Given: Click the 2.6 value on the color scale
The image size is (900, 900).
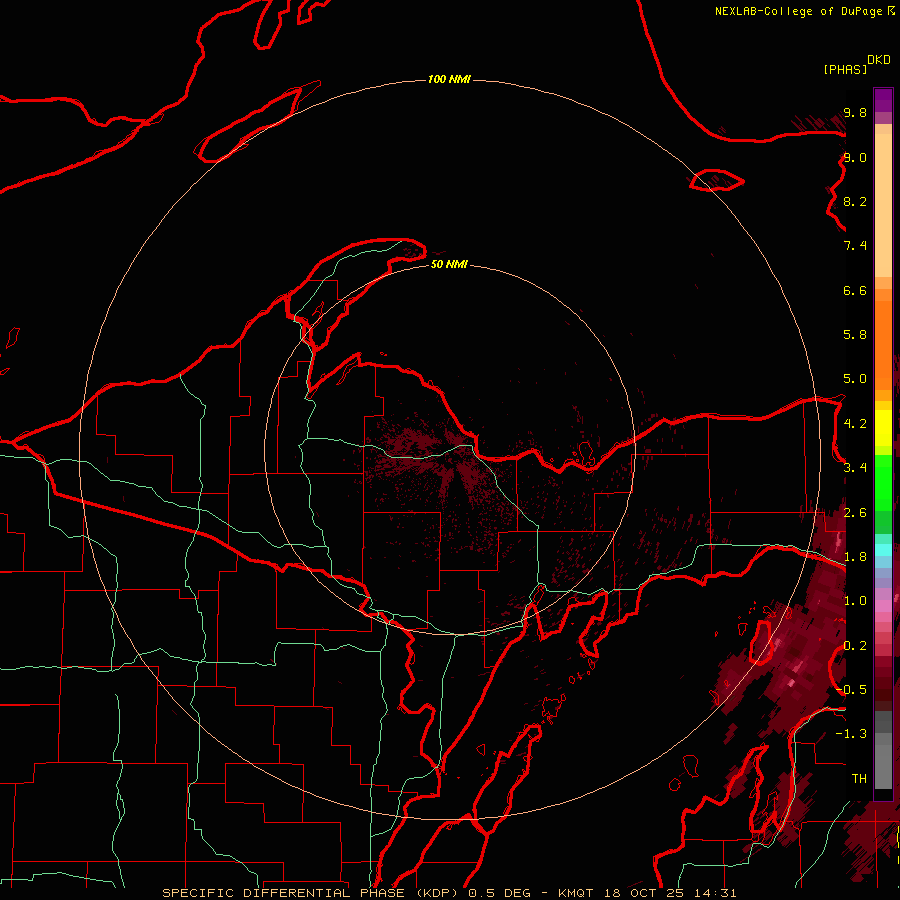Looking at the screenshot, I should click(855, 513).
